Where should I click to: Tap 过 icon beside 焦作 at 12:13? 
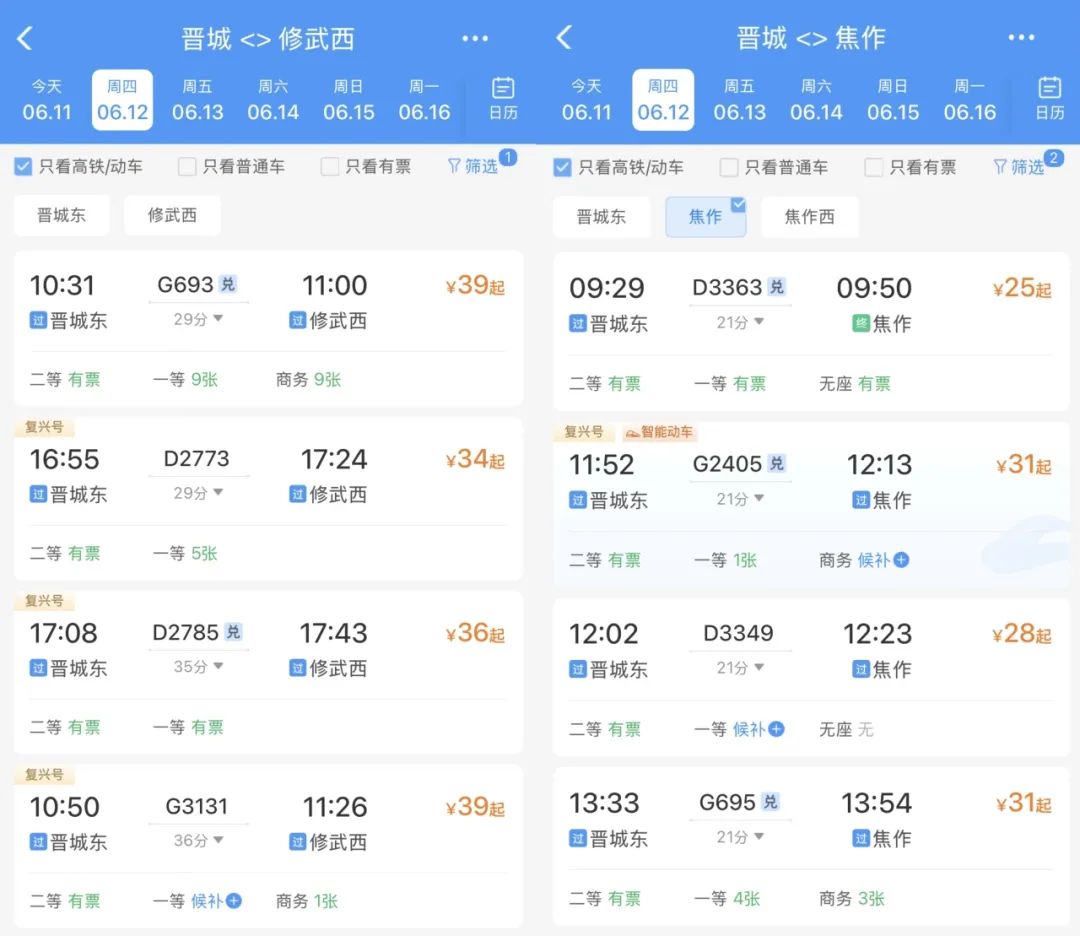pos(861,499)
